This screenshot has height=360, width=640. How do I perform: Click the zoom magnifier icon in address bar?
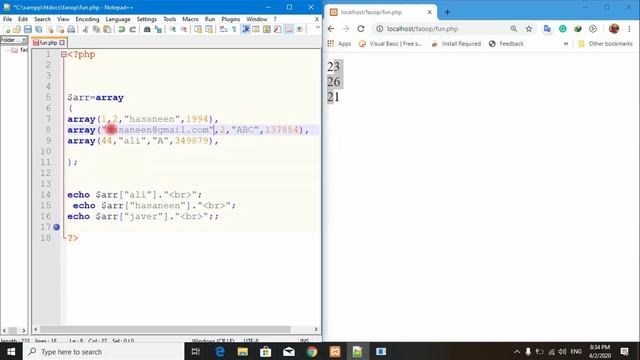point(513,29)
